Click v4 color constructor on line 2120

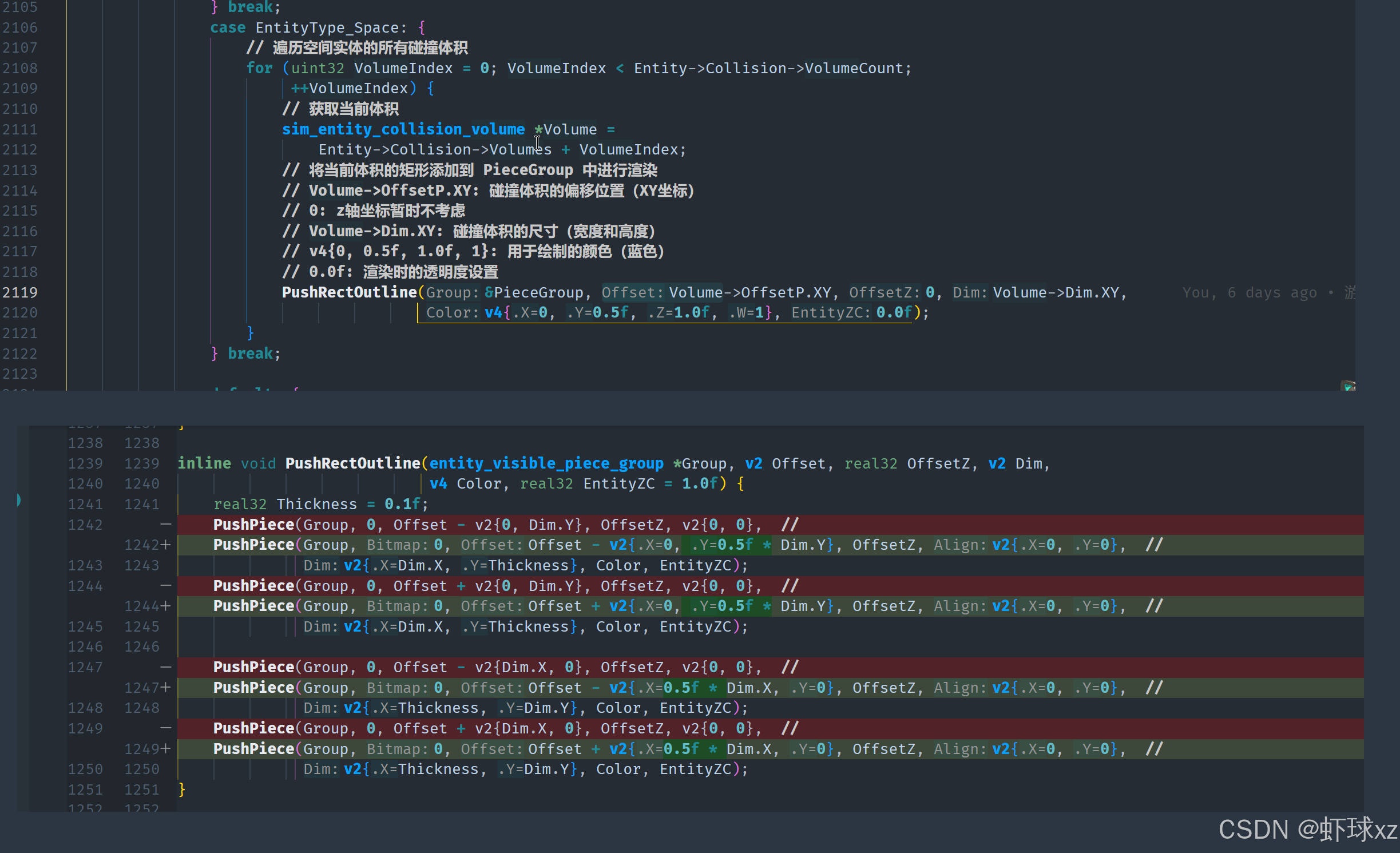[493, 312]
